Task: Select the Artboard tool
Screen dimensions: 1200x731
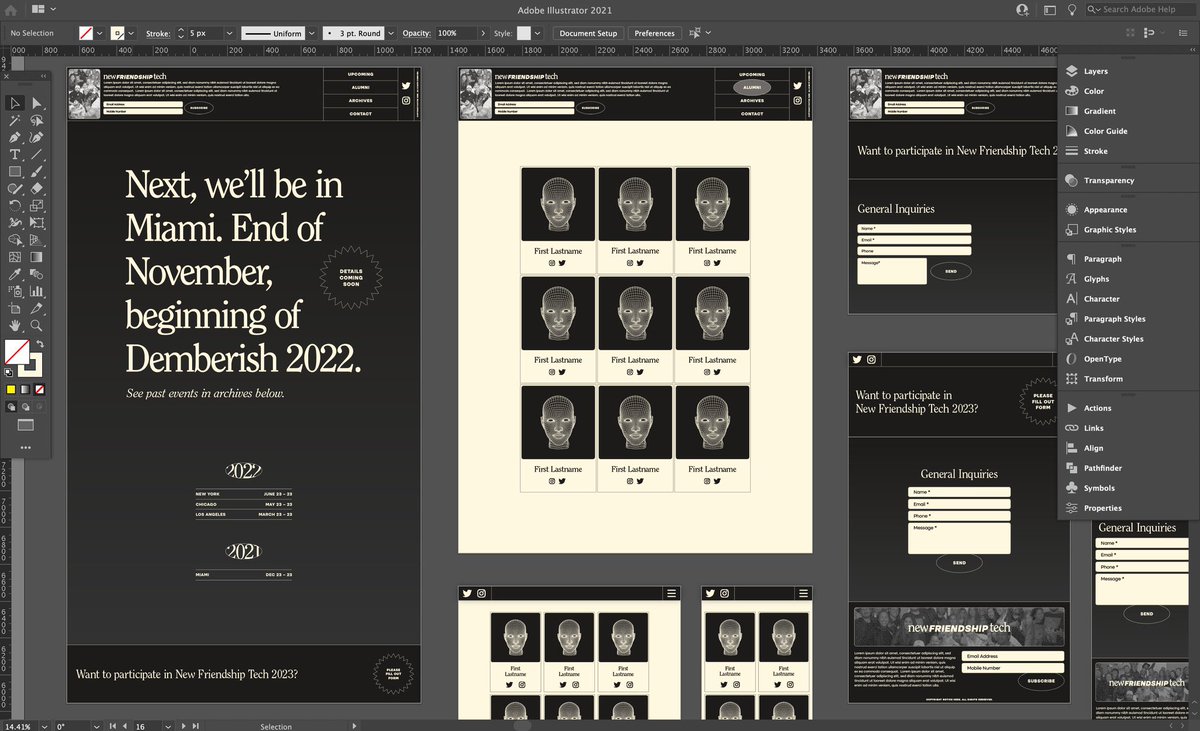Action: 16,307
